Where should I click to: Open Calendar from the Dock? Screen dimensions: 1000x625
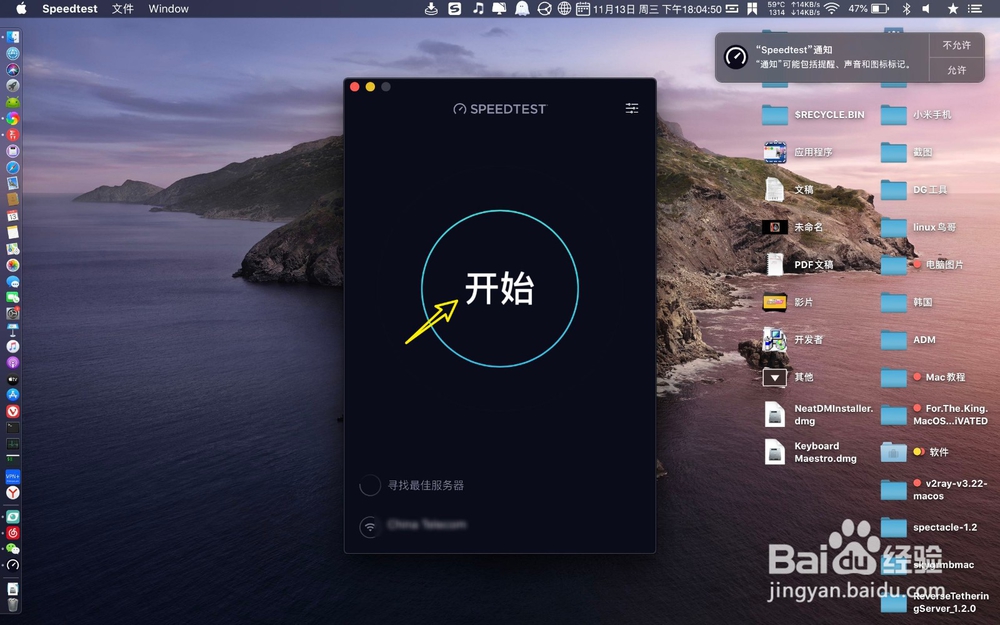[x=13, y=216]
